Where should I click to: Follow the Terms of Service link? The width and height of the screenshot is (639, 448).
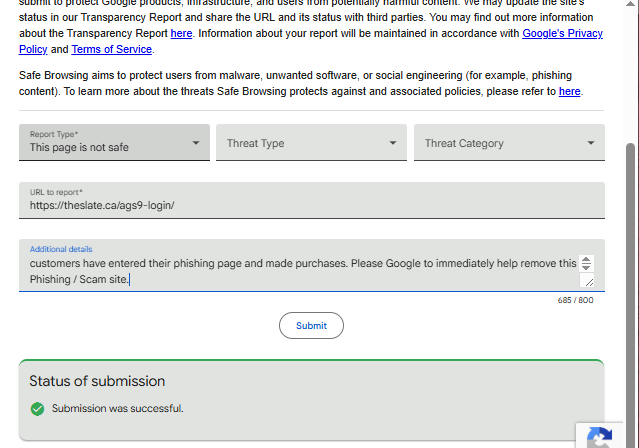112,49
